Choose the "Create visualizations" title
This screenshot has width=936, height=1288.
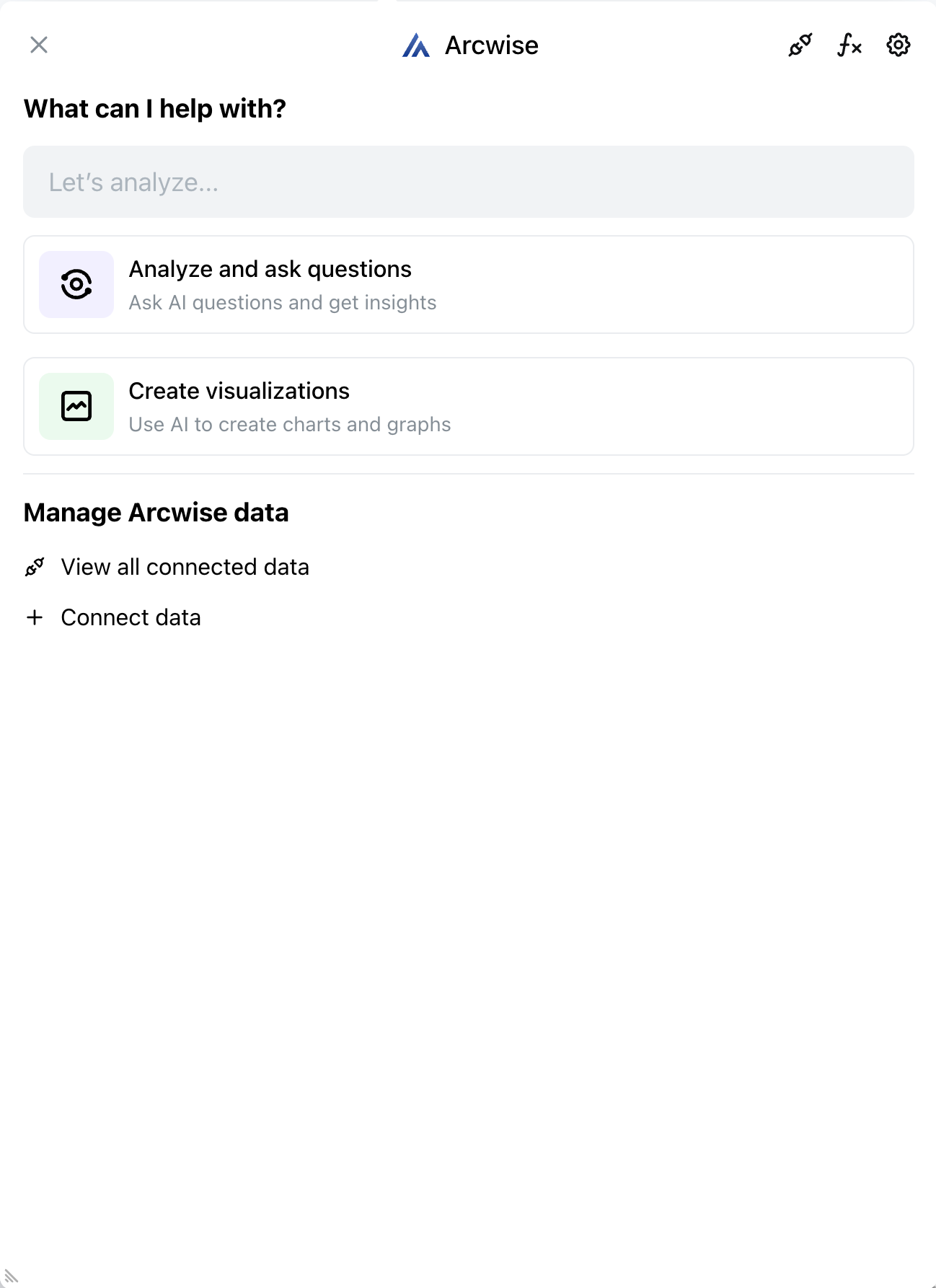239,391
